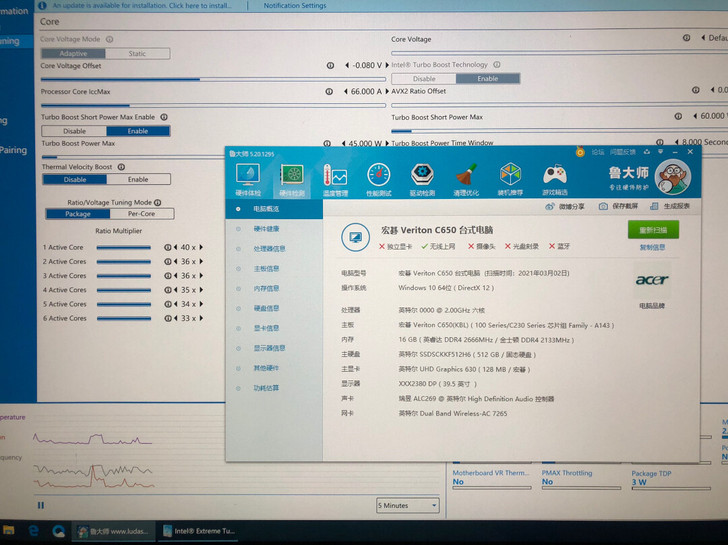Click 保存截屏 save screenshot camera
The image size is (728, 545).
tap(618, 206)
